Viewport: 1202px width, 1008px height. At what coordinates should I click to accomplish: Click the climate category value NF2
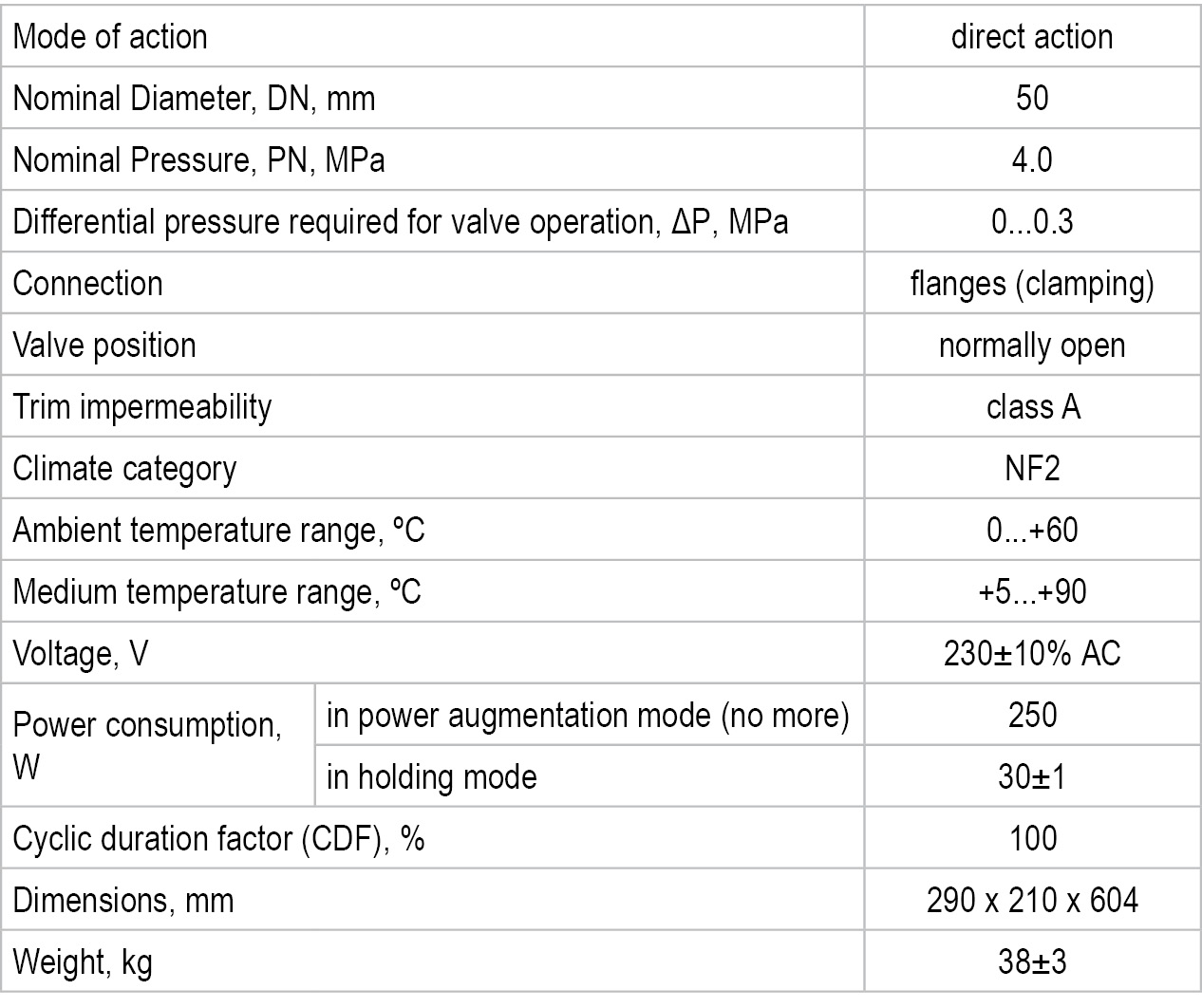point(1031,468)
